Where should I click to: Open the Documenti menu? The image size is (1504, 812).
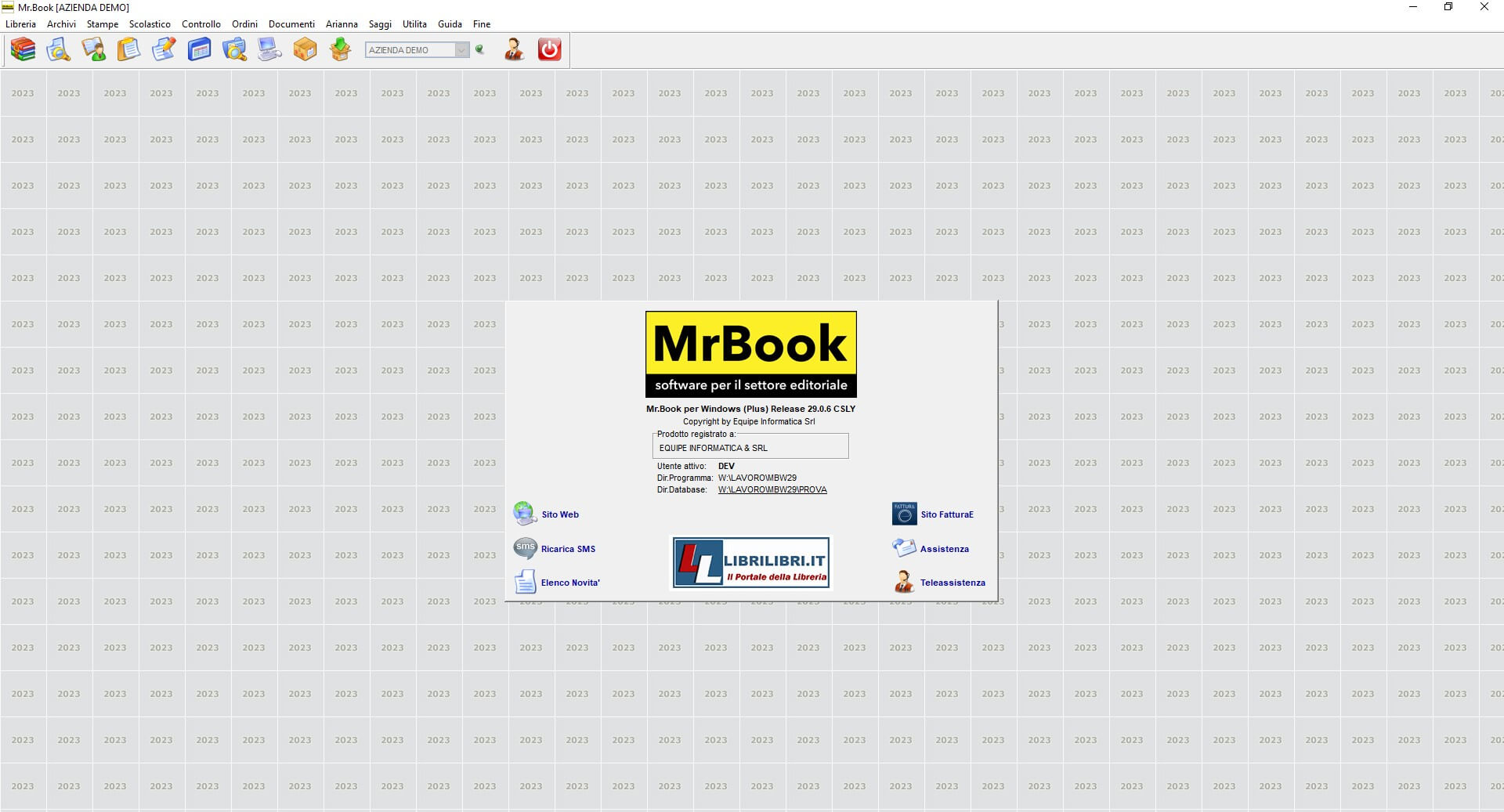[291, 24]
